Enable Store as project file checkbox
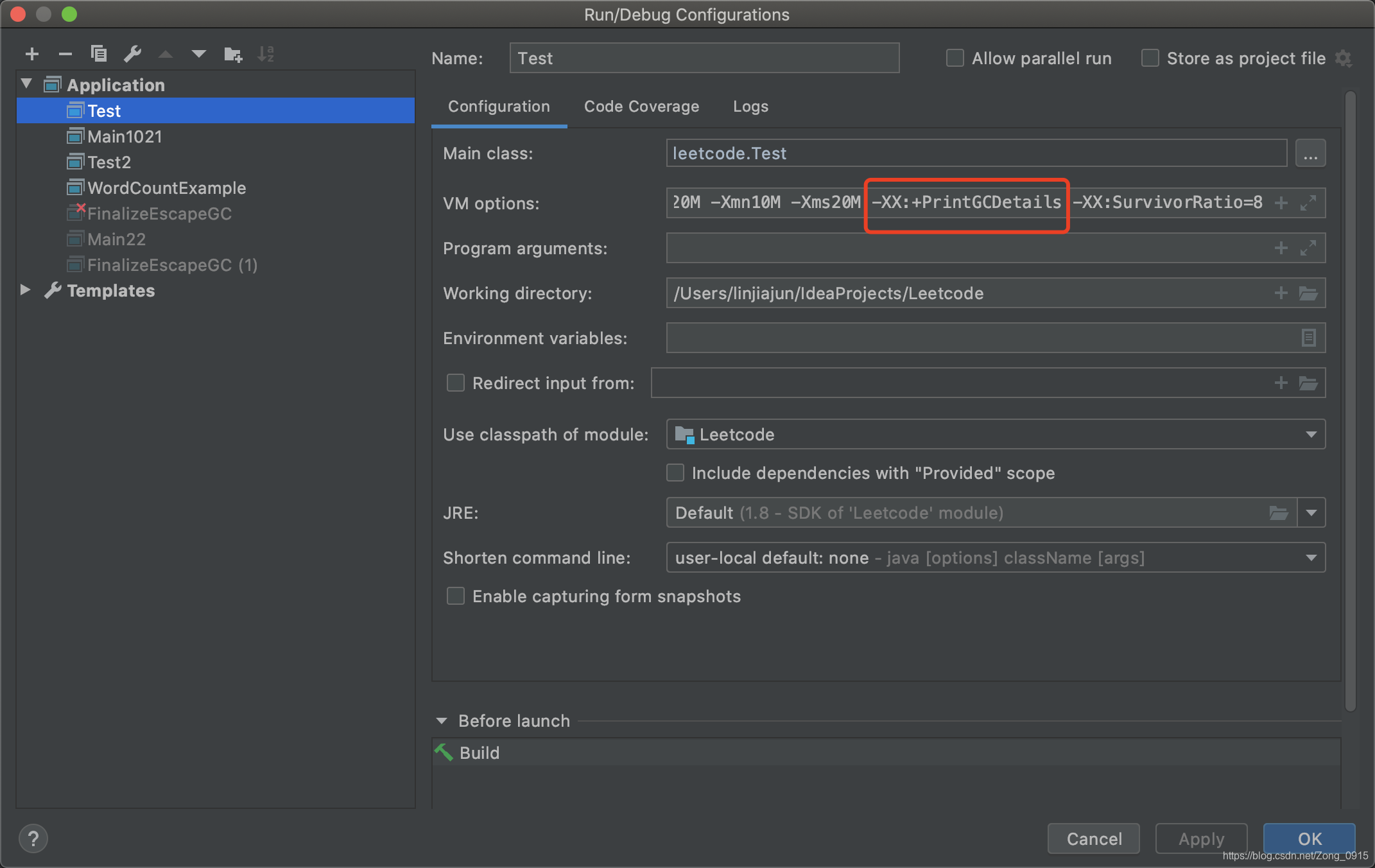The image size is (1375, 868). (1150, 58)
